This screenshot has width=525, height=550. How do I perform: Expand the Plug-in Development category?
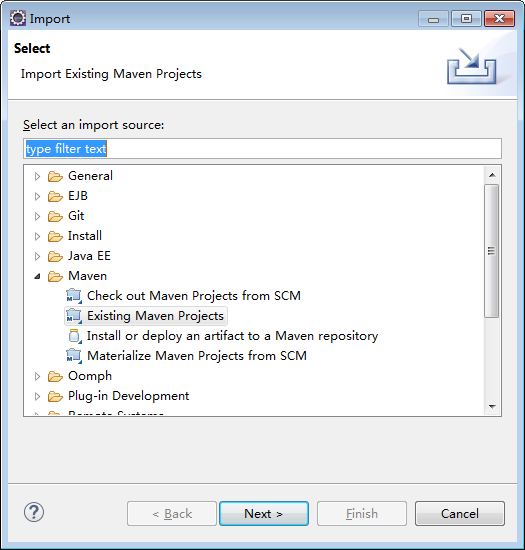pos(37,396)
